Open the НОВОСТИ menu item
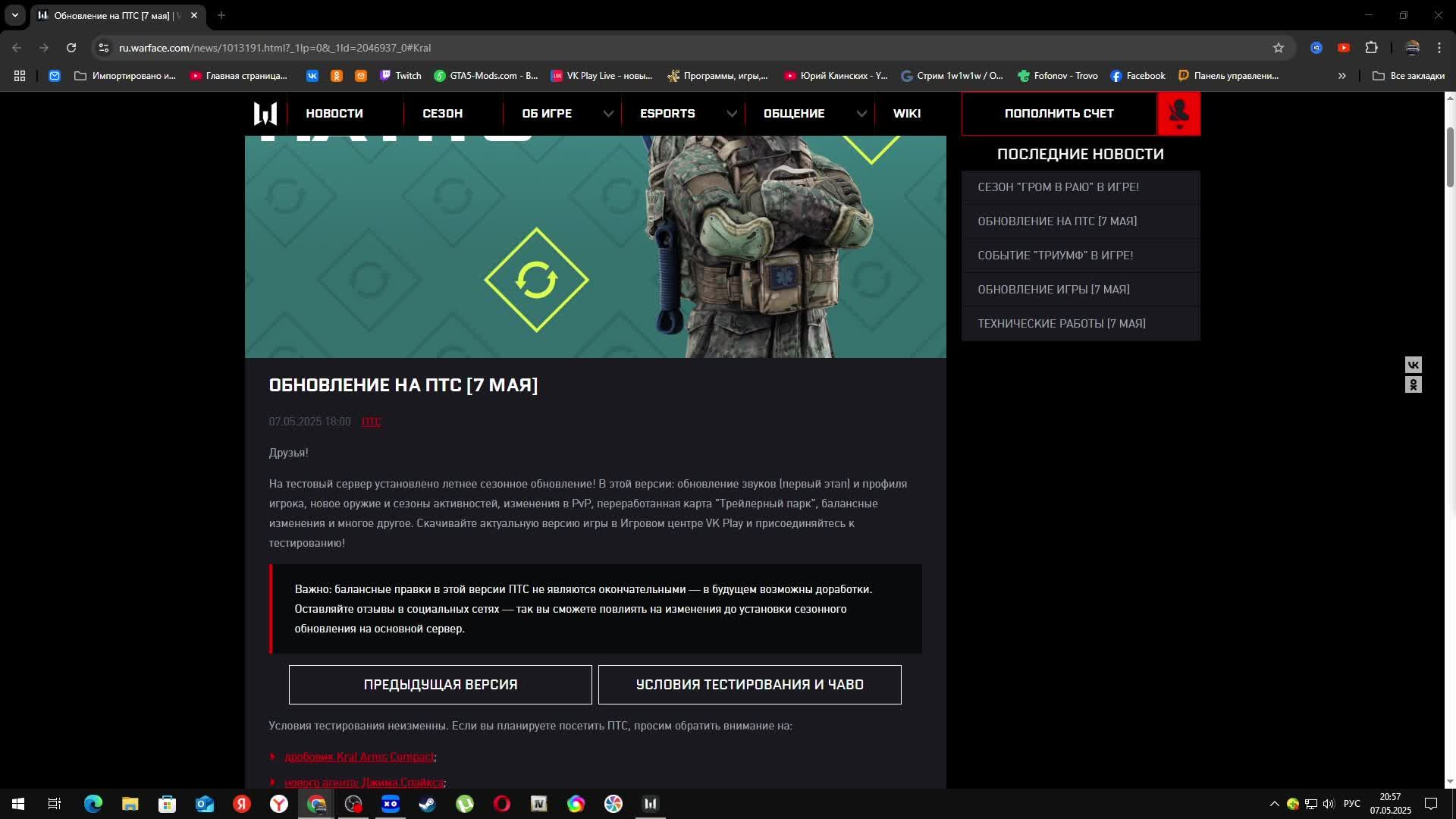The image size is (1456, 819). (x=334, y=114)
